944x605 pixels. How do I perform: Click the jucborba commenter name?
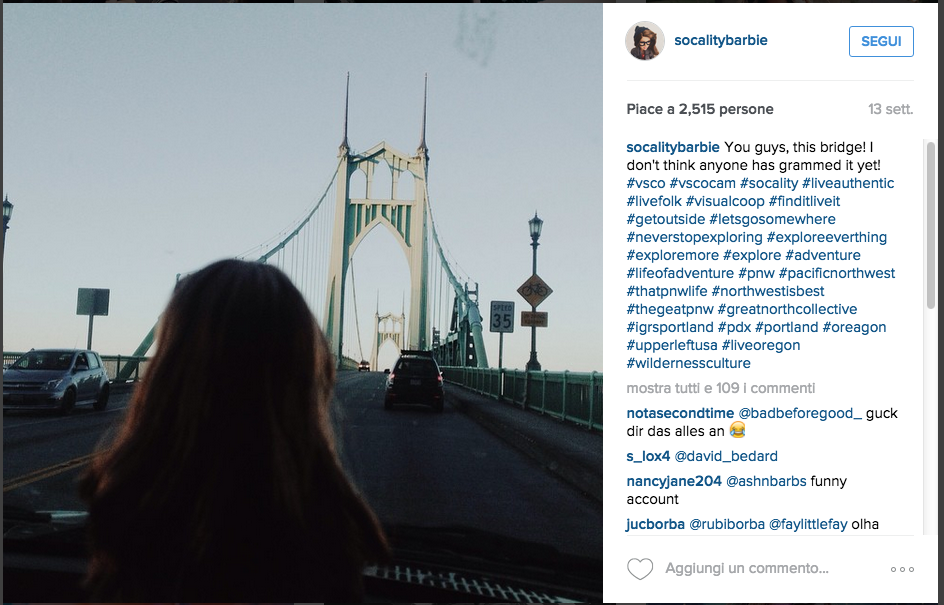(x=655, y=524)
